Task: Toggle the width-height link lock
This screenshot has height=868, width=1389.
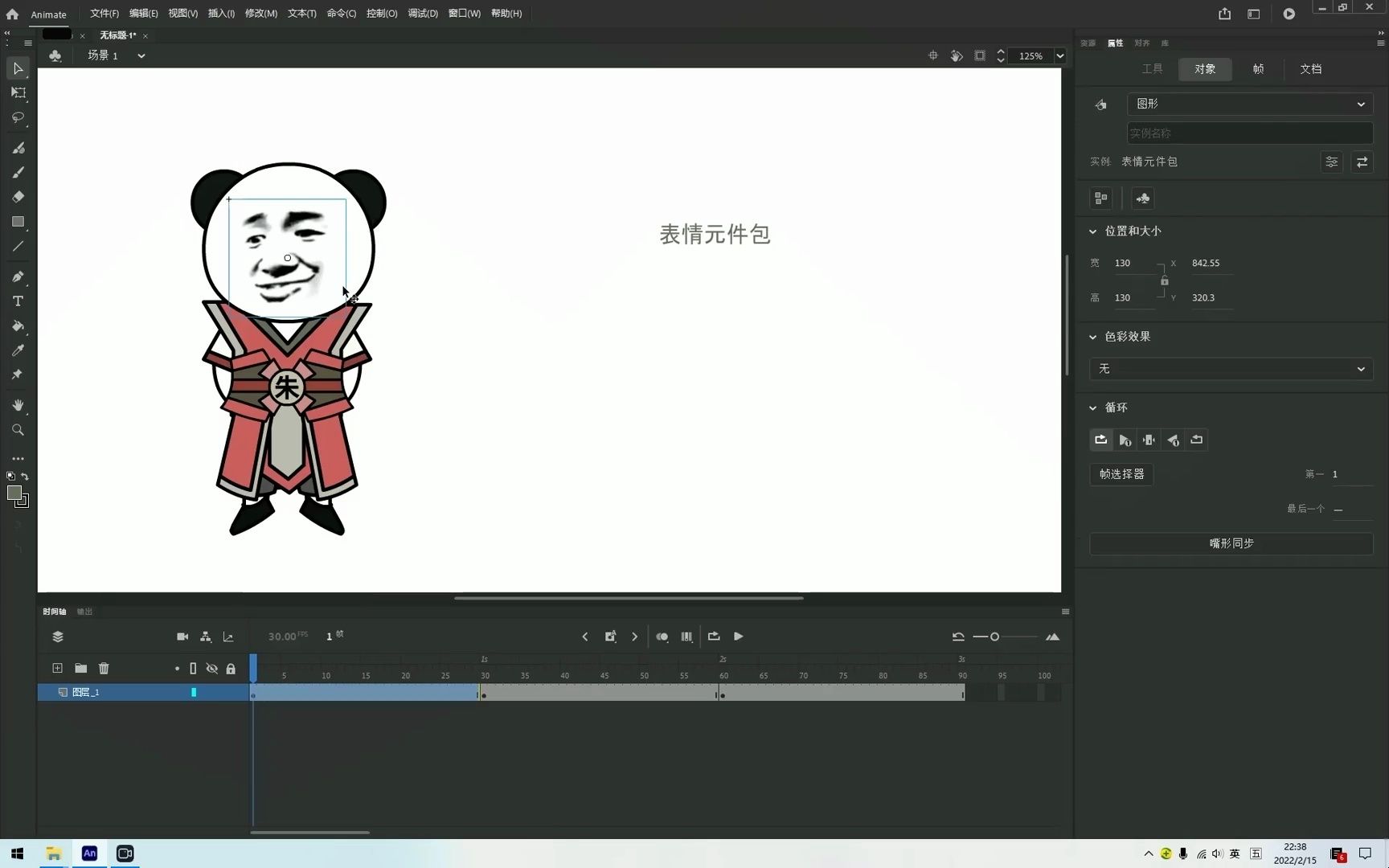Action: click(x=1164, y=280)
